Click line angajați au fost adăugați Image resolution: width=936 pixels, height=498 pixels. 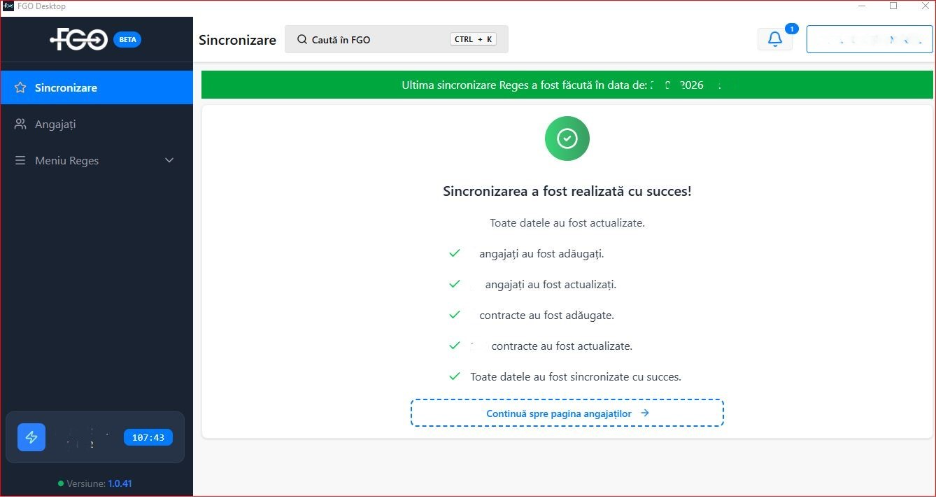[541, 254]
